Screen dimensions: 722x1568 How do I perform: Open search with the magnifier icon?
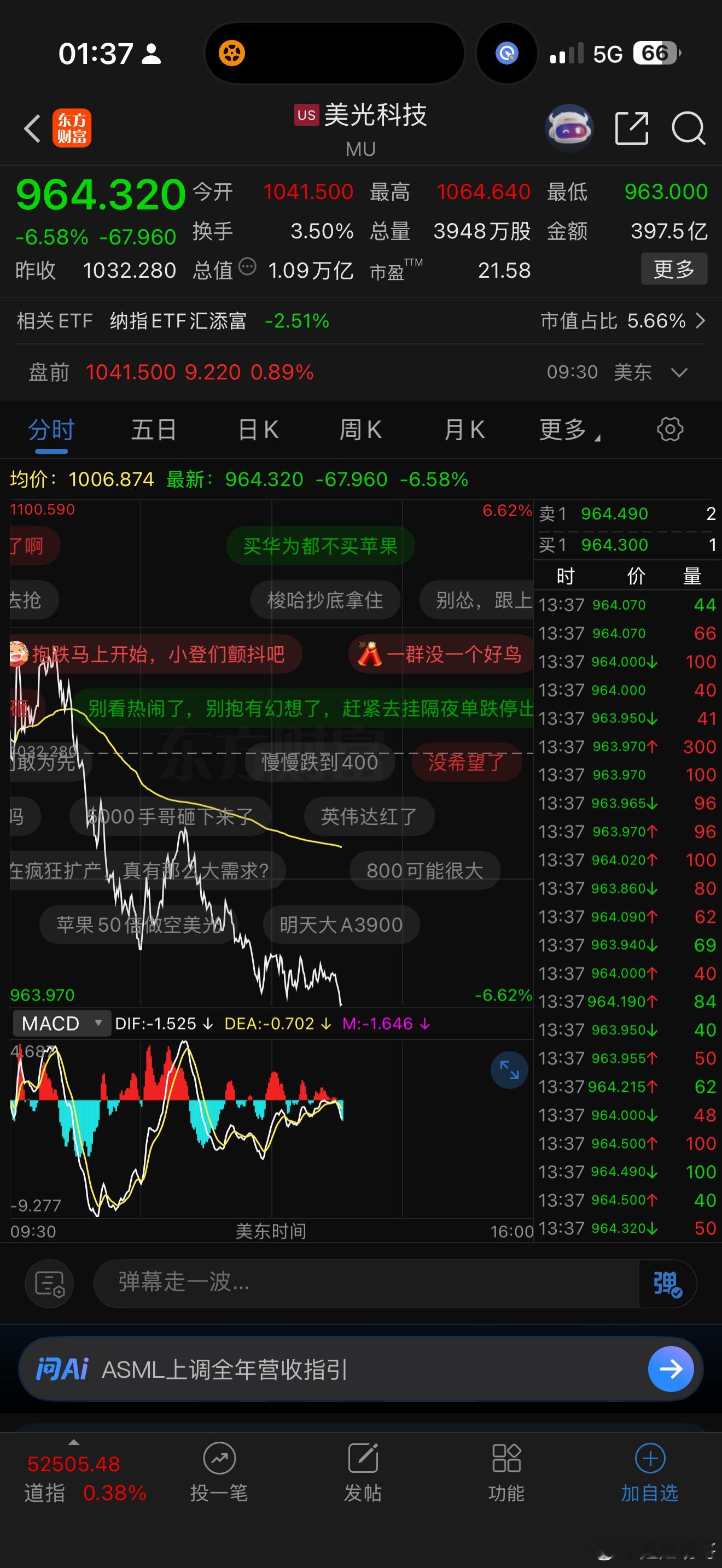[689, 128]
